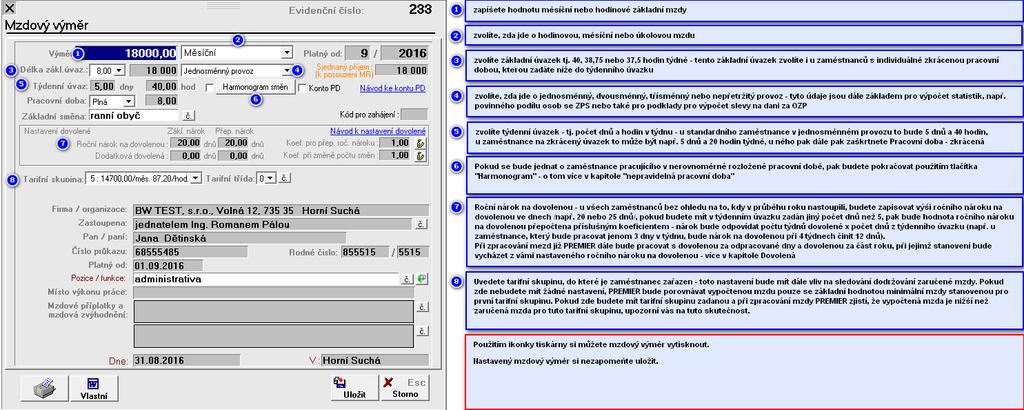Click the icon beside Koef. při změně počtu směn
The image size is (1024, 410).
(x=421, y=155)
